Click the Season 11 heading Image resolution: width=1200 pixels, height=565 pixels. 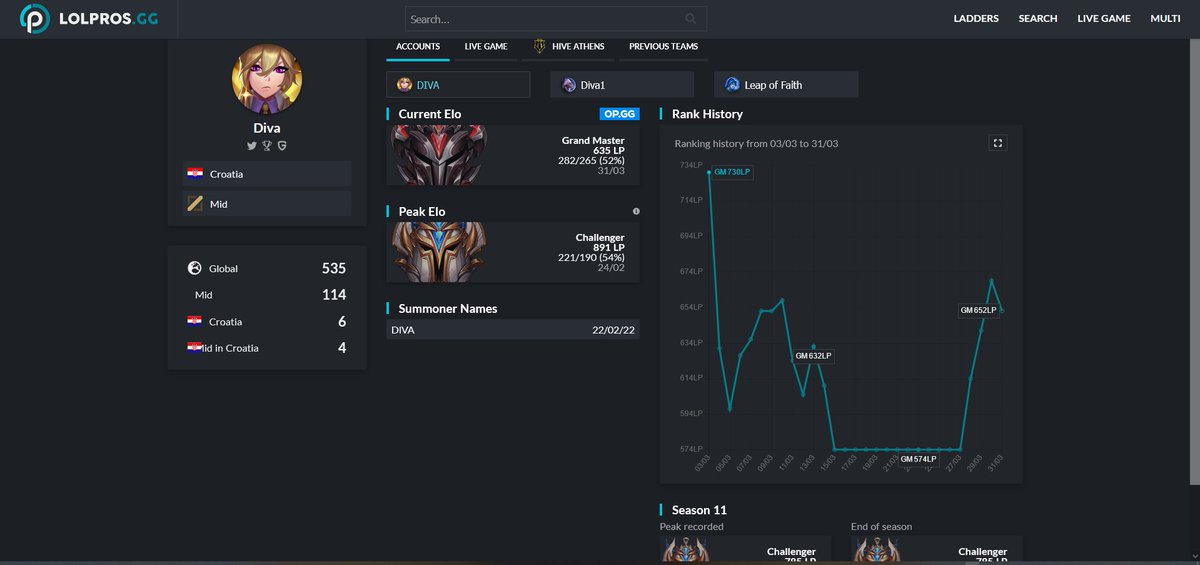pos(699,510)
